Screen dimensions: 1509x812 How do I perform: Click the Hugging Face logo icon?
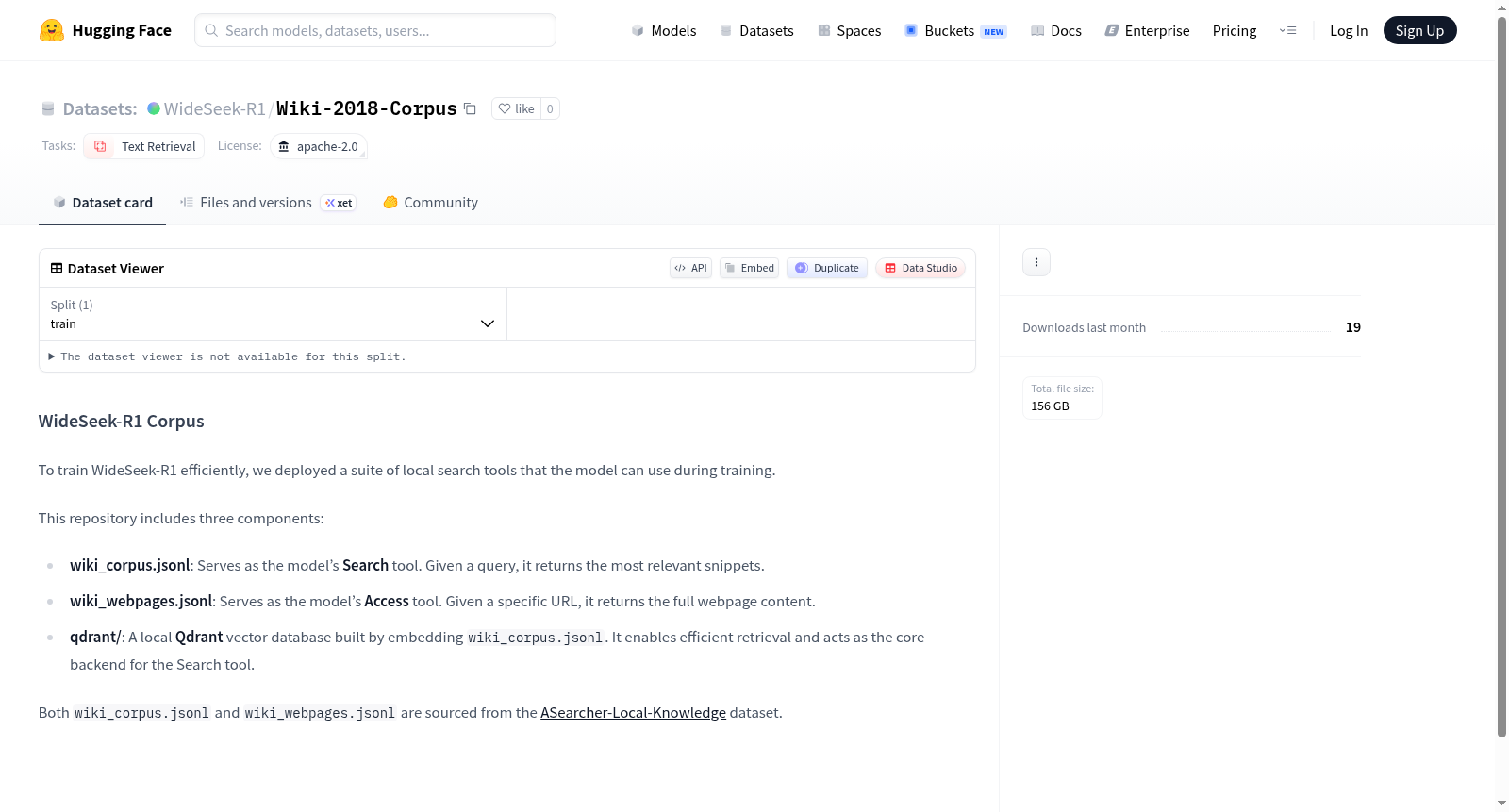tap(52, 30)
